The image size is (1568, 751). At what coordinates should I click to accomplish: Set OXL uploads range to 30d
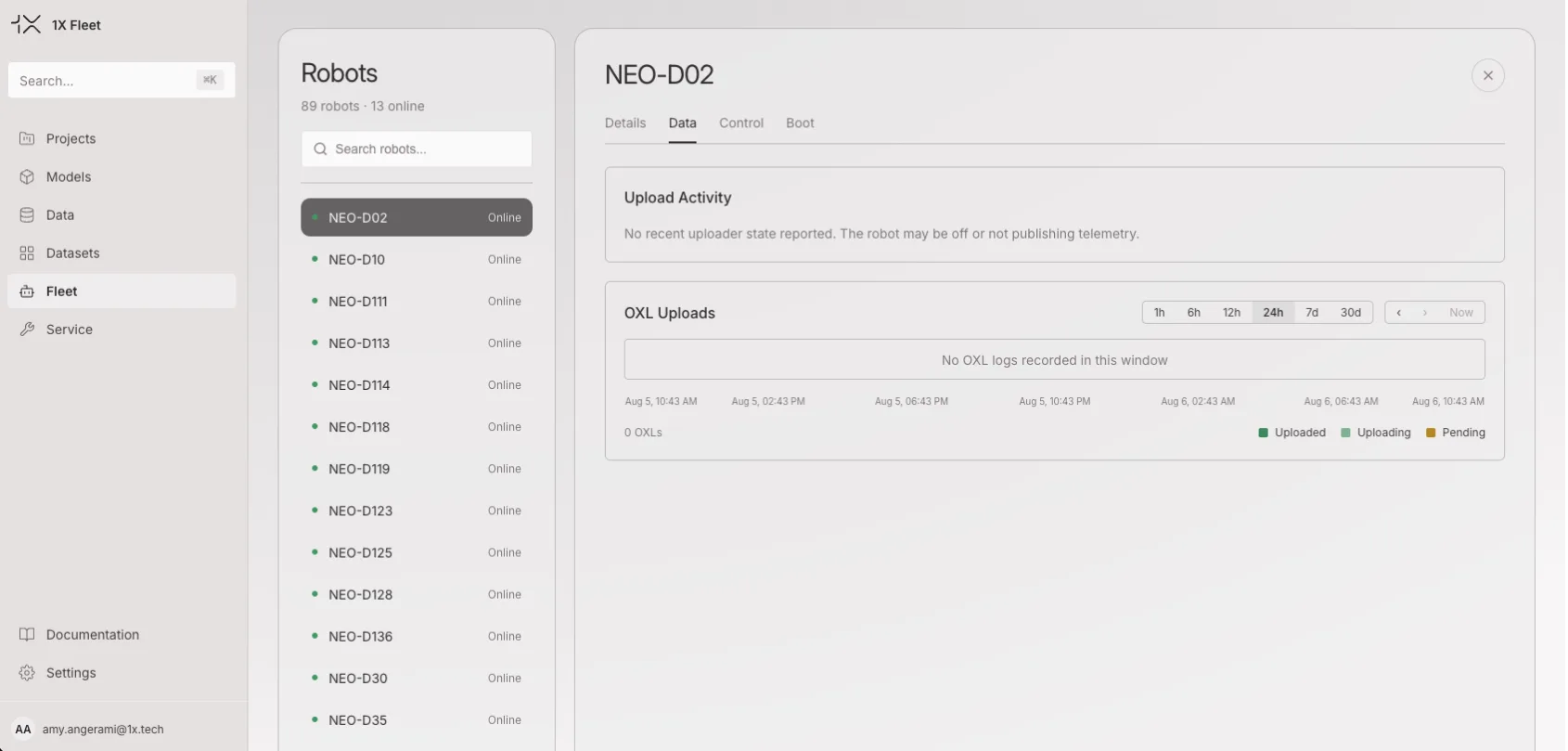pyautogui.click(x=1350, y=312)
